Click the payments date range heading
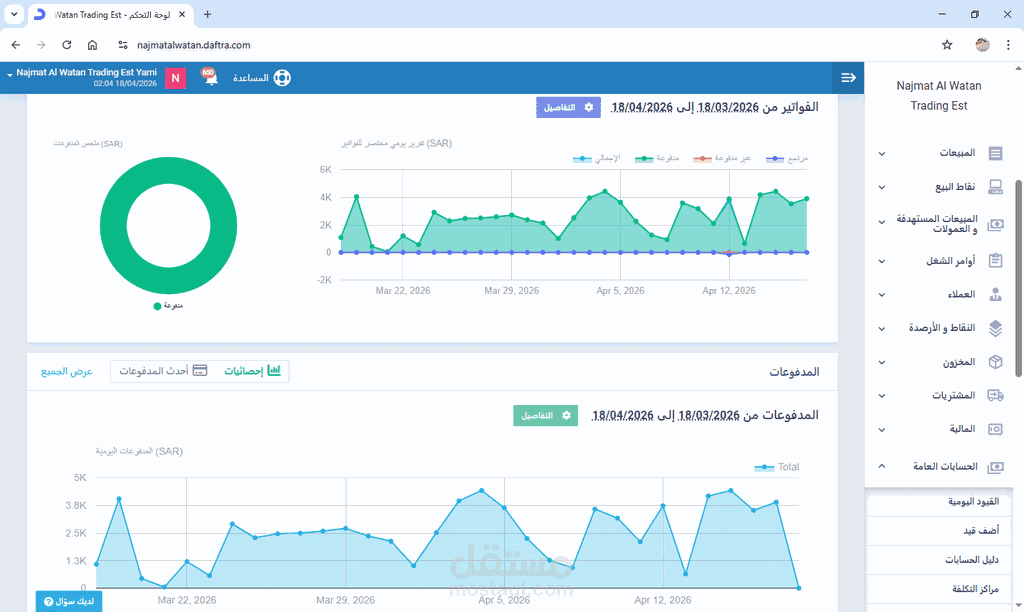This screenshot has height=612, width=1024. coord(705,415)
